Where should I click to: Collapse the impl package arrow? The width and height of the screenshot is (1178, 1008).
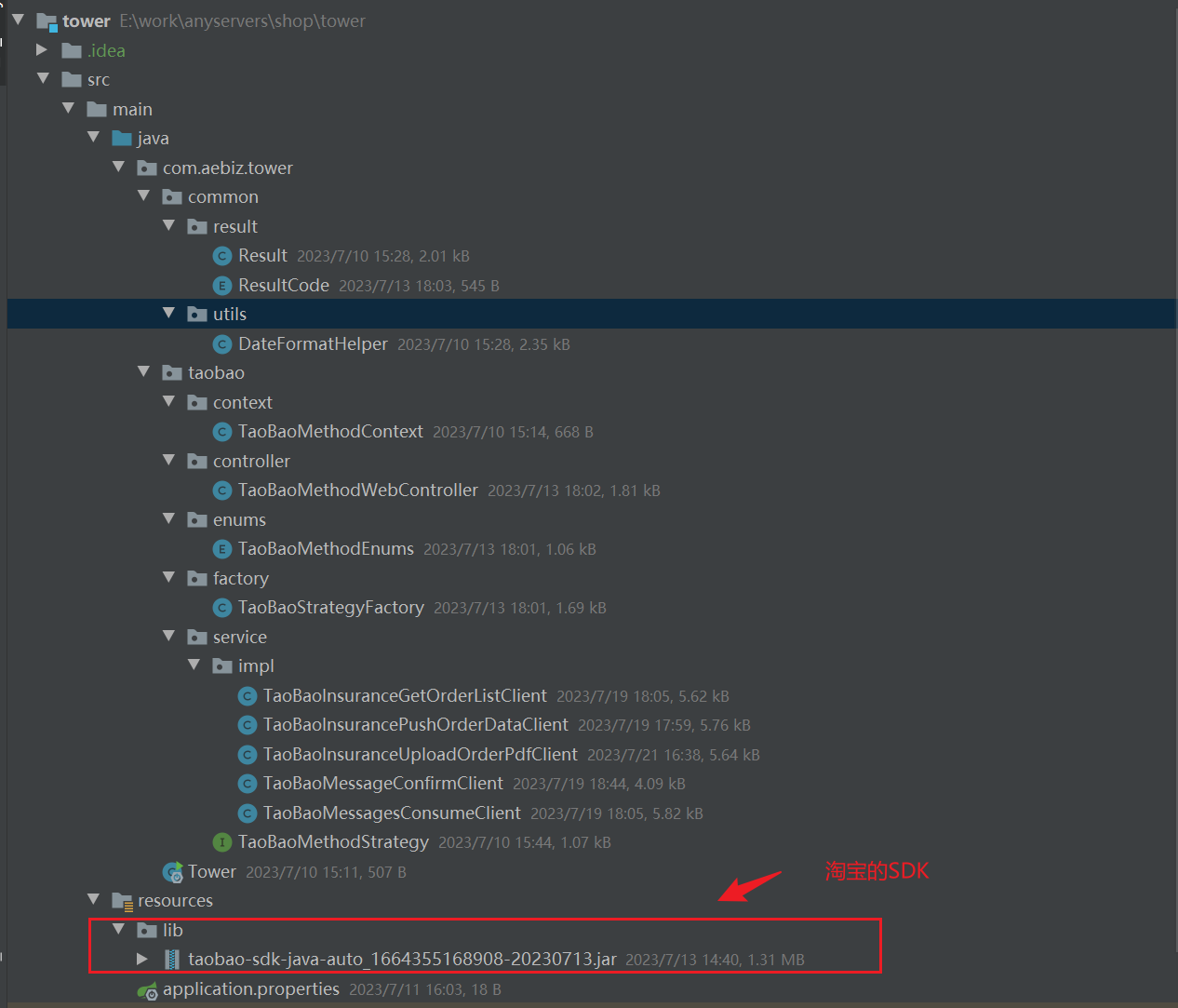(194, 665)
